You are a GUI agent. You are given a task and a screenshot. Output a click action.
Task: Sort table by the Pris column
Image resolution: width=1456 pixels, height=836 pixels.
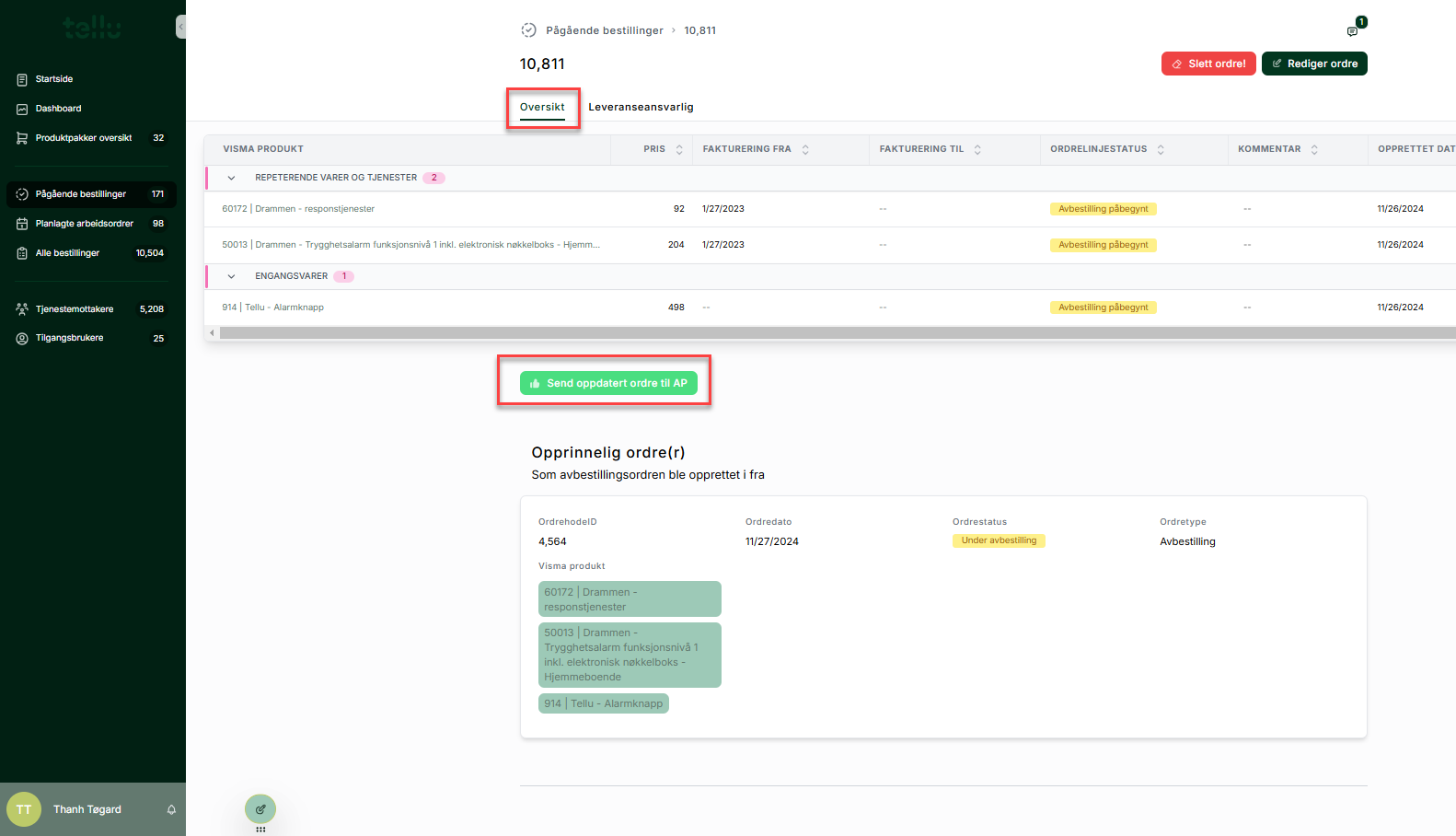coord(679,149)
